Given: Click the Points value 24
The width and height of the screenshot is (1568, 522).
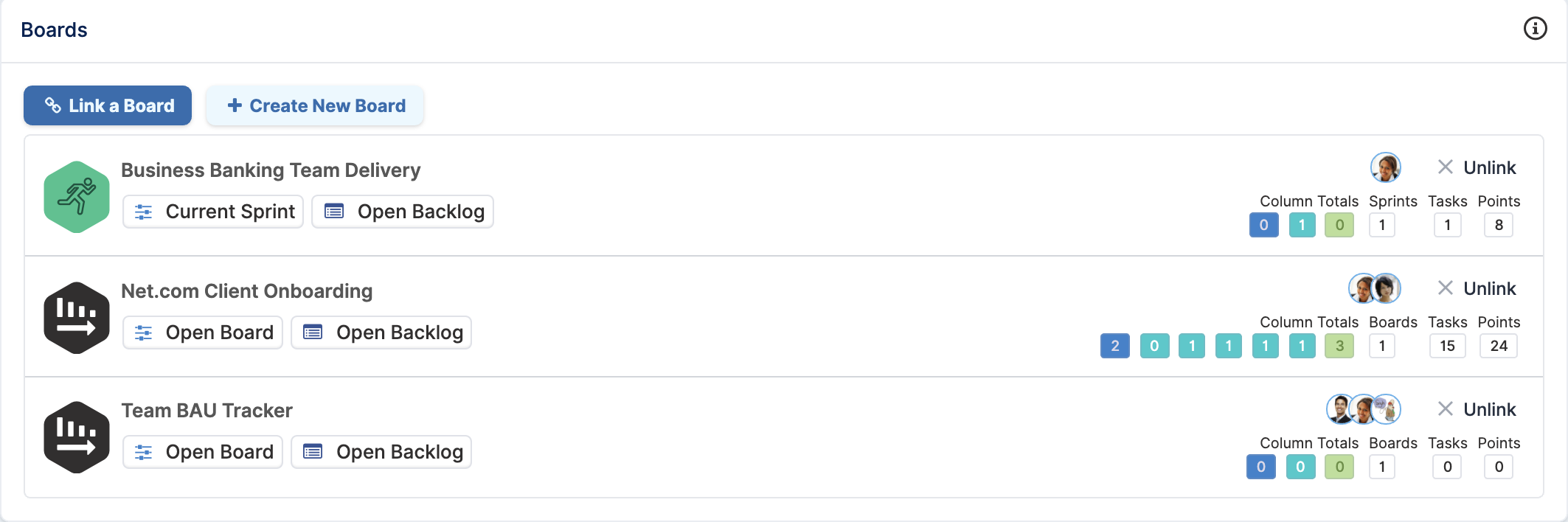Looking at the screenshot, I should (1499, 346).
